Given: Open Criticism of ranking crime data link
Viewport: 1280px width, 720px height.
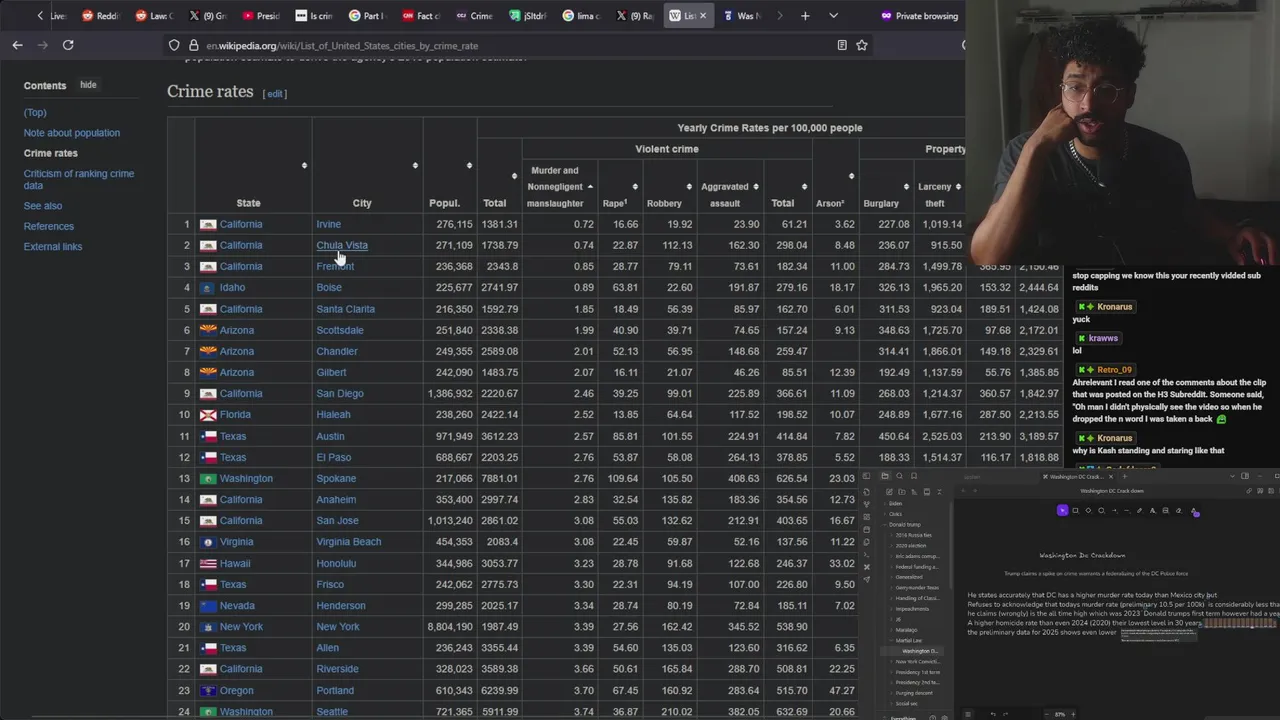Looking at the screenshot, I should coord(79,179).
